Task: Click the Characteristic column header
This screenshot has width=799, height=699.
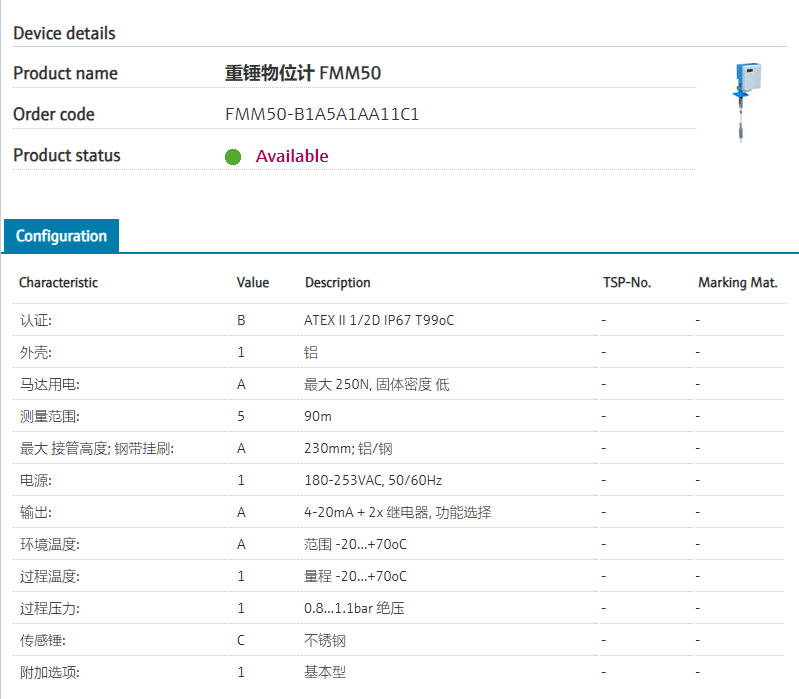Action: click(x=58, y=283)
